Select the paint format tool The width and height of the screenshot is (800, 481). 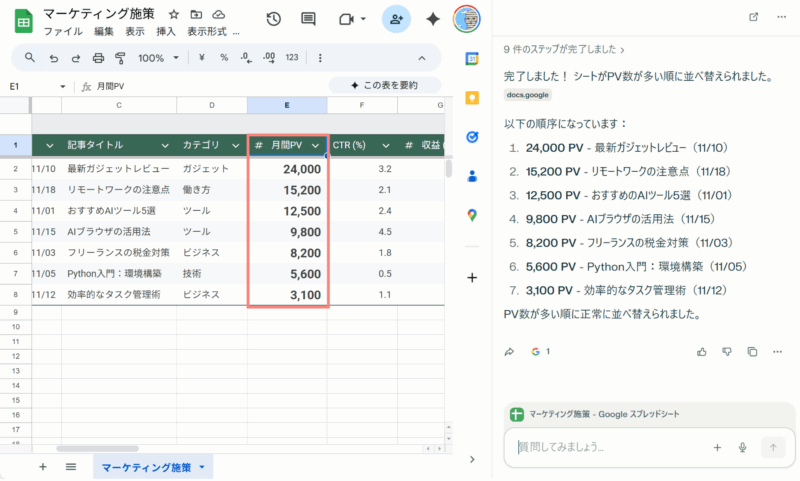[x=120, y=58]
